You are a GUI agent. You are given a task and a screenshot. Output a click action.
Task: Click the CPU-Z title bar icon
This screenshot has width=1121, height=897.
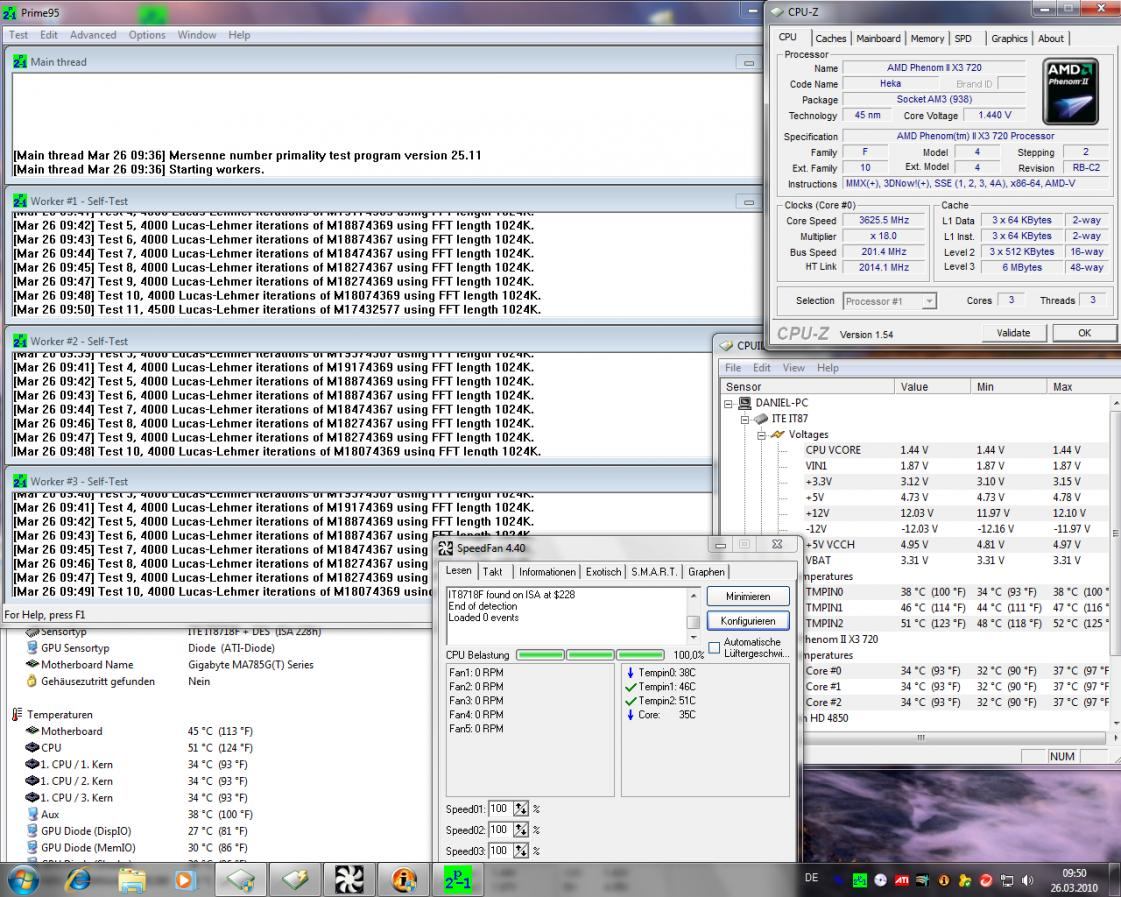coord(777,12)
